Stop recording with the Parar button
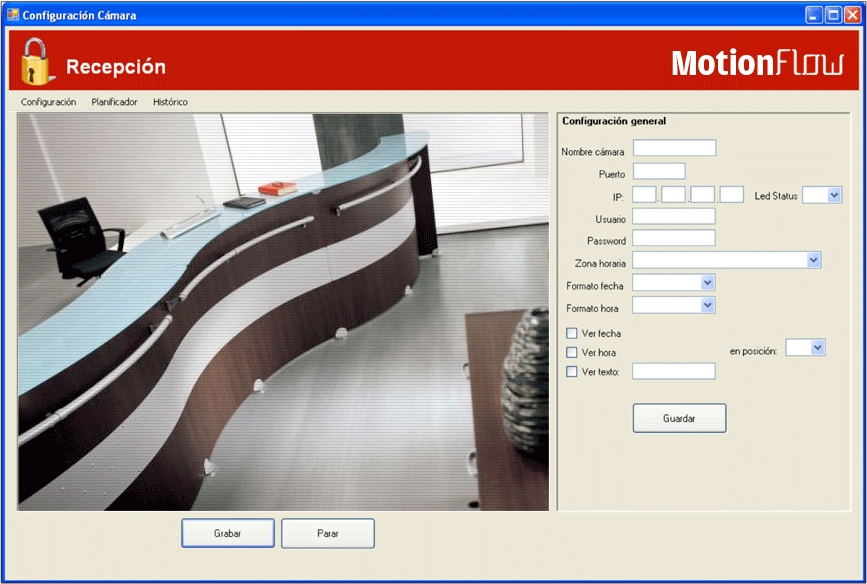This screenshot has width=867, height=584. [x=328, y=533]
